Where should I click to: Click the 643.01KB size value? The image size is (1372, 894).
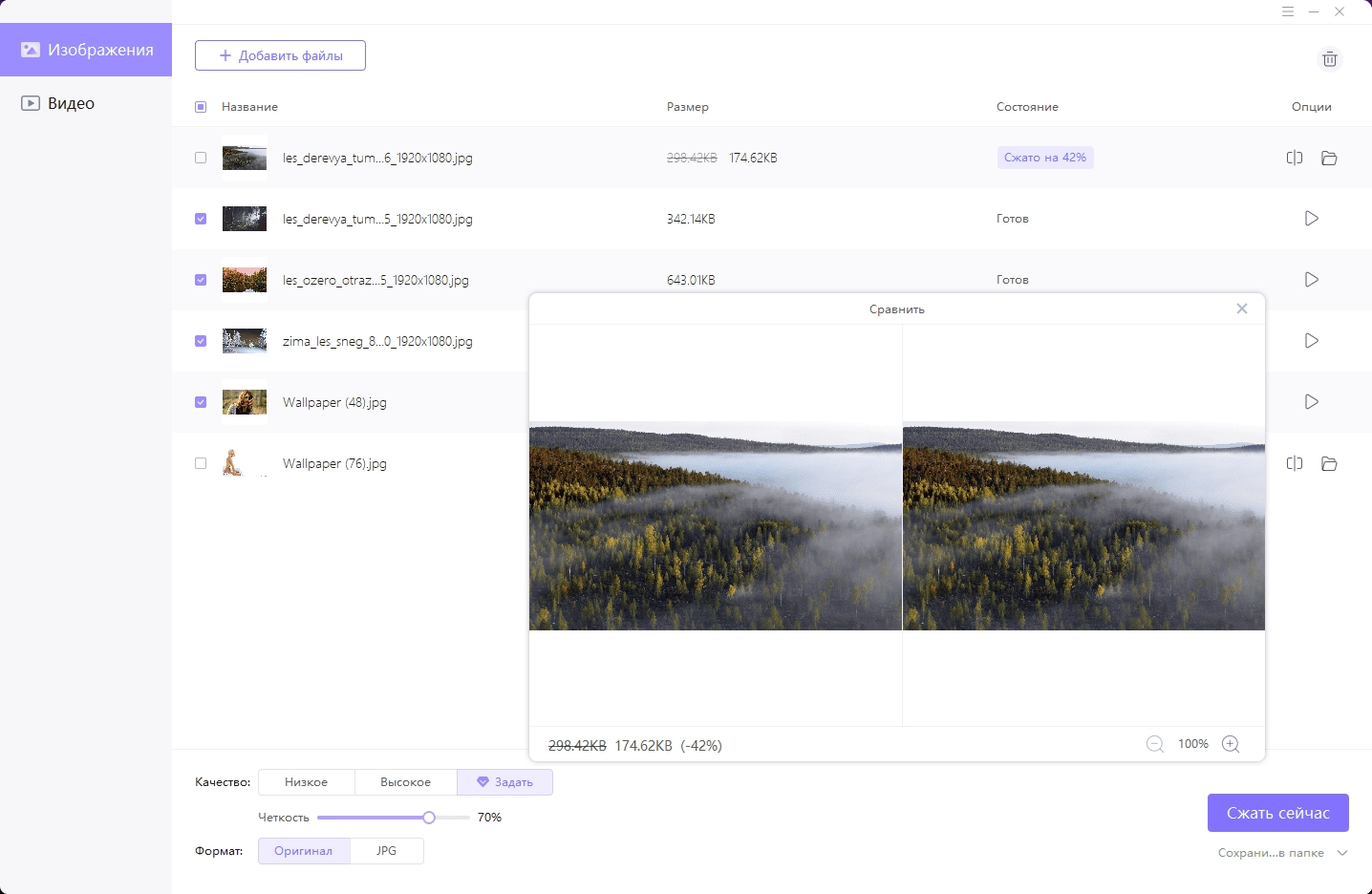(691, 280)
